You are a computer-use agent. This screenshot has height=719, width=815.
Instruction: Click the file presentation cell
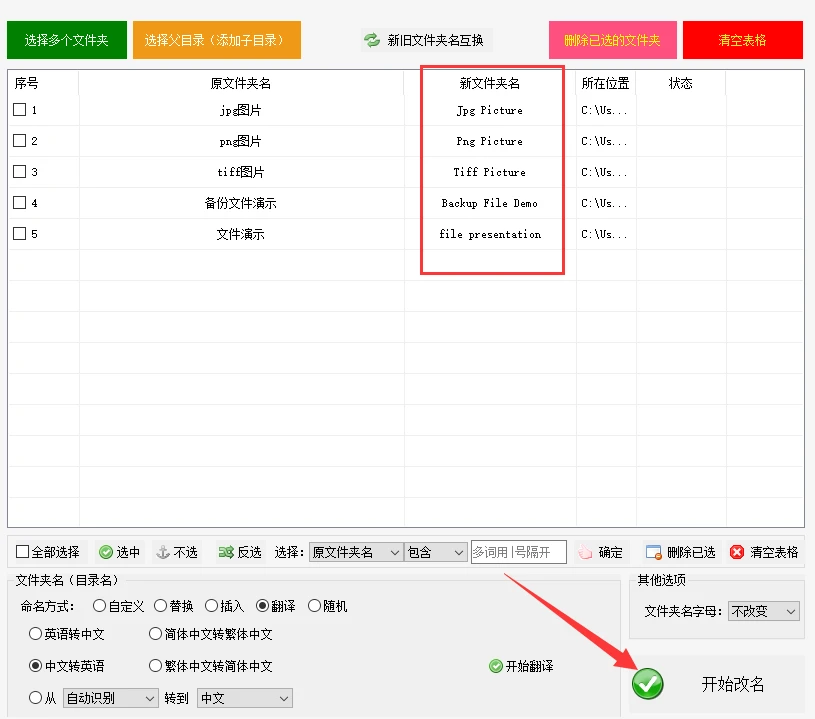tap(490, 234)
